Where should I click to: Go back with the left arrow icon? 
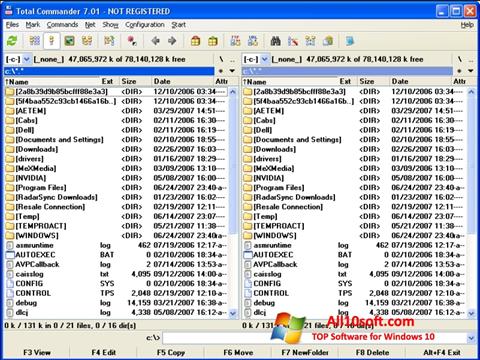click(x=155, y=41)
